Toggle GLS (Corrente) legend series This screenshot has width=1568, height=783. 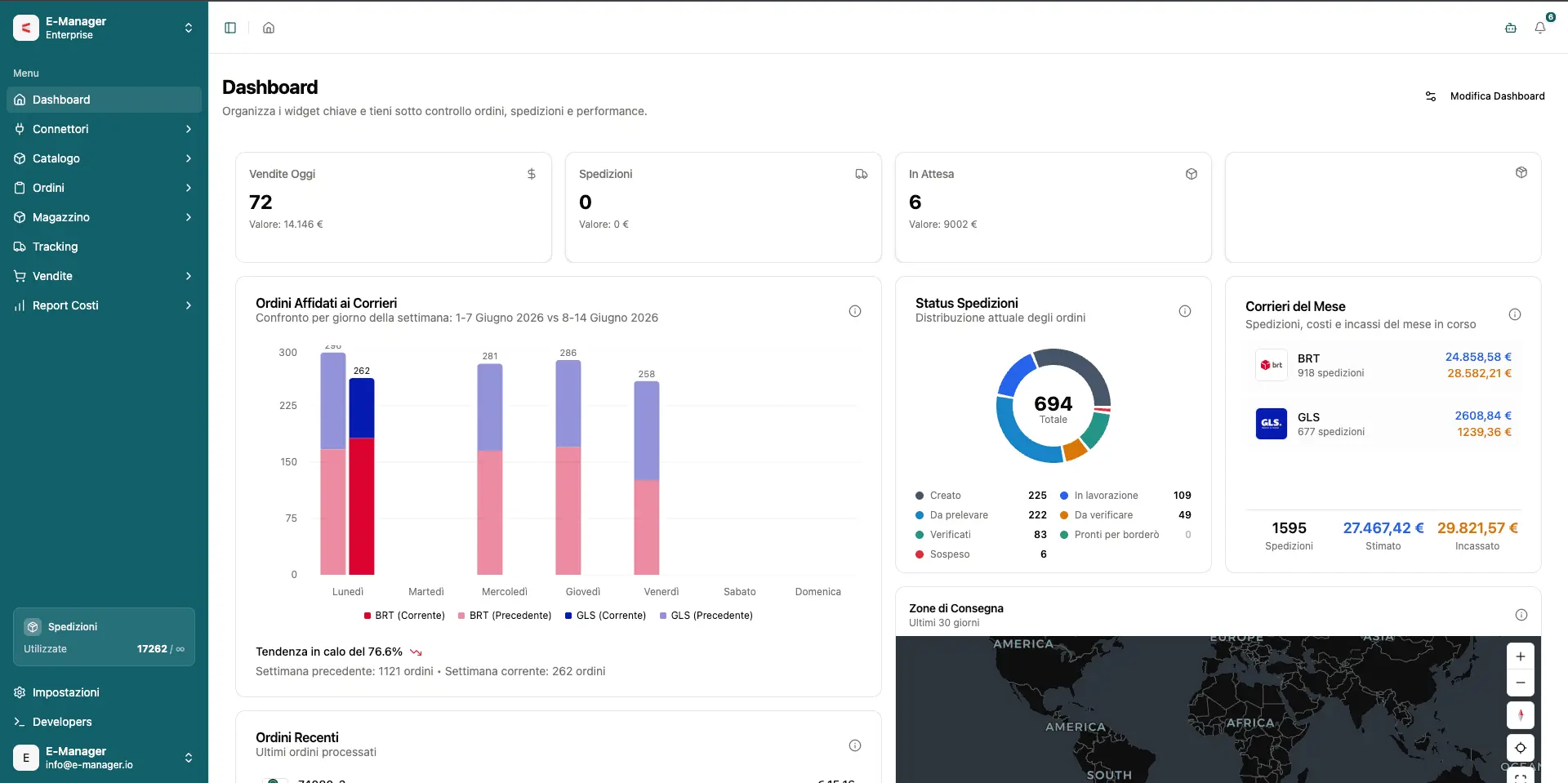(605, 616)
